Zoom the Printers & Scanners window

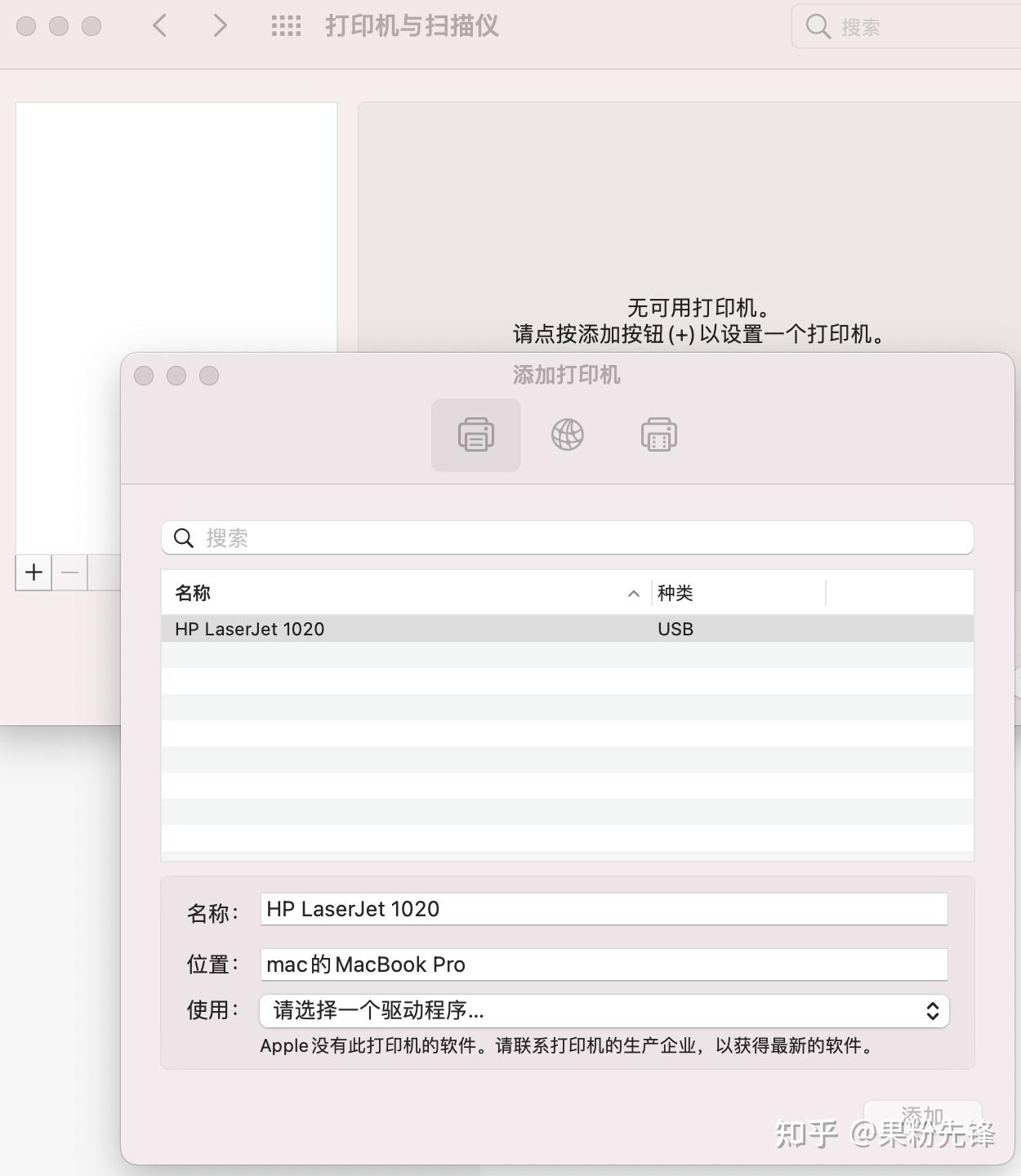coord(91,26)
